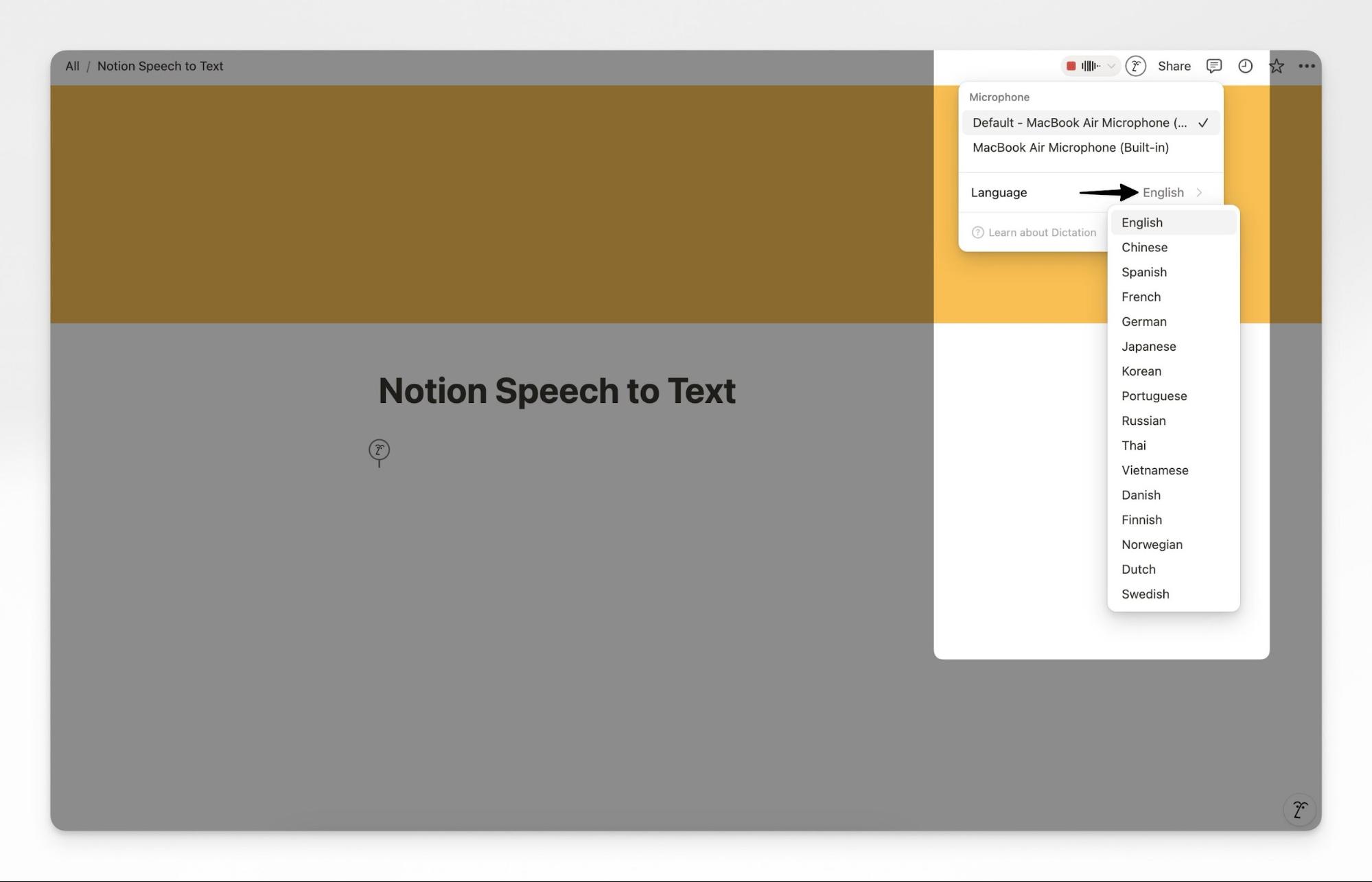Image resolution: width=1372 pixels, height=882 pixels.
Task: Click the Share button
Action: [x=1174, y=66]
